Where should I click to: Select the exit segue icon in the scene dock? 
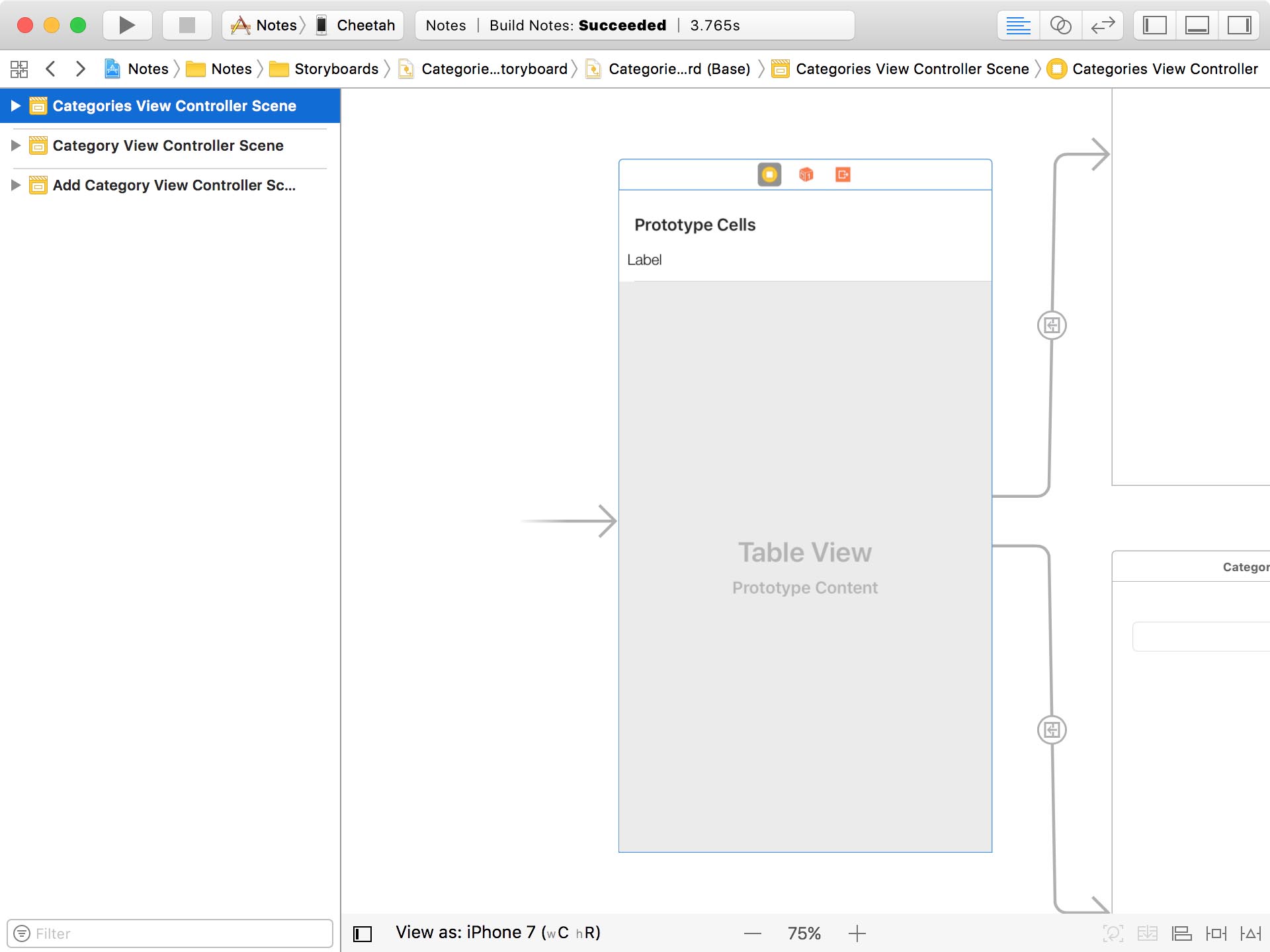[843, 174]
